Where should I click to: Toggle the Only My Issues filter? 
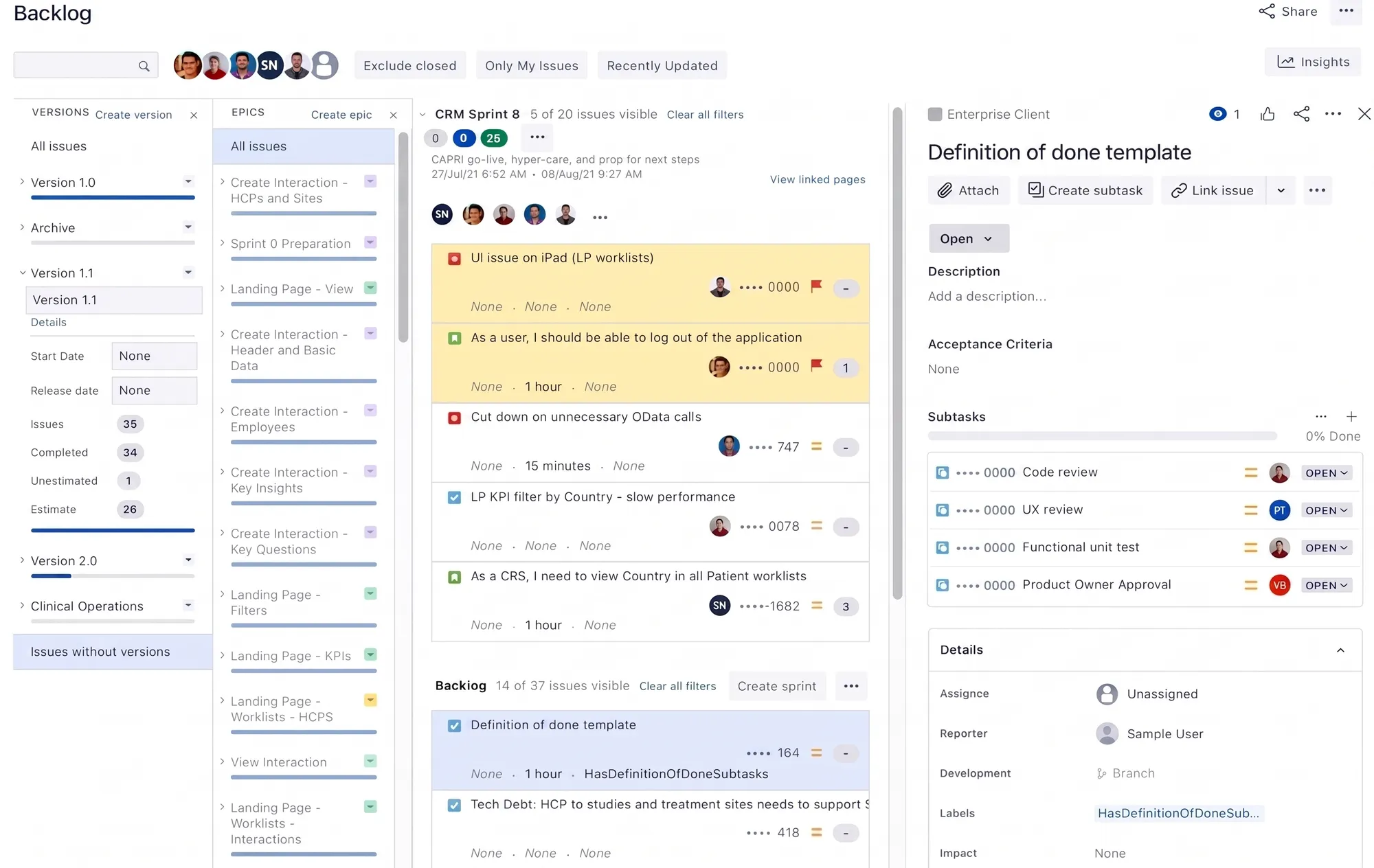(x=532, y=65)
